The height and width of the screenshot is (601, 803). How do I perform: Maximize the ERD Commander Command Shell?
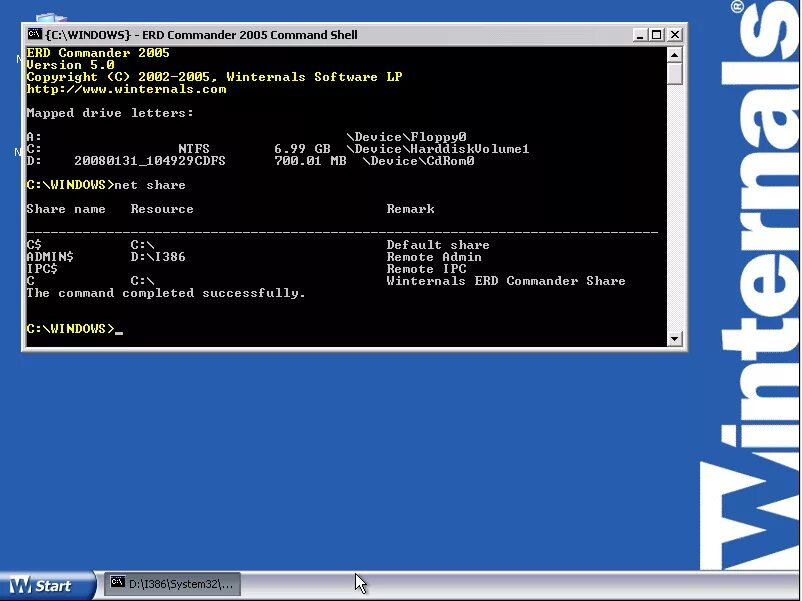657,35
